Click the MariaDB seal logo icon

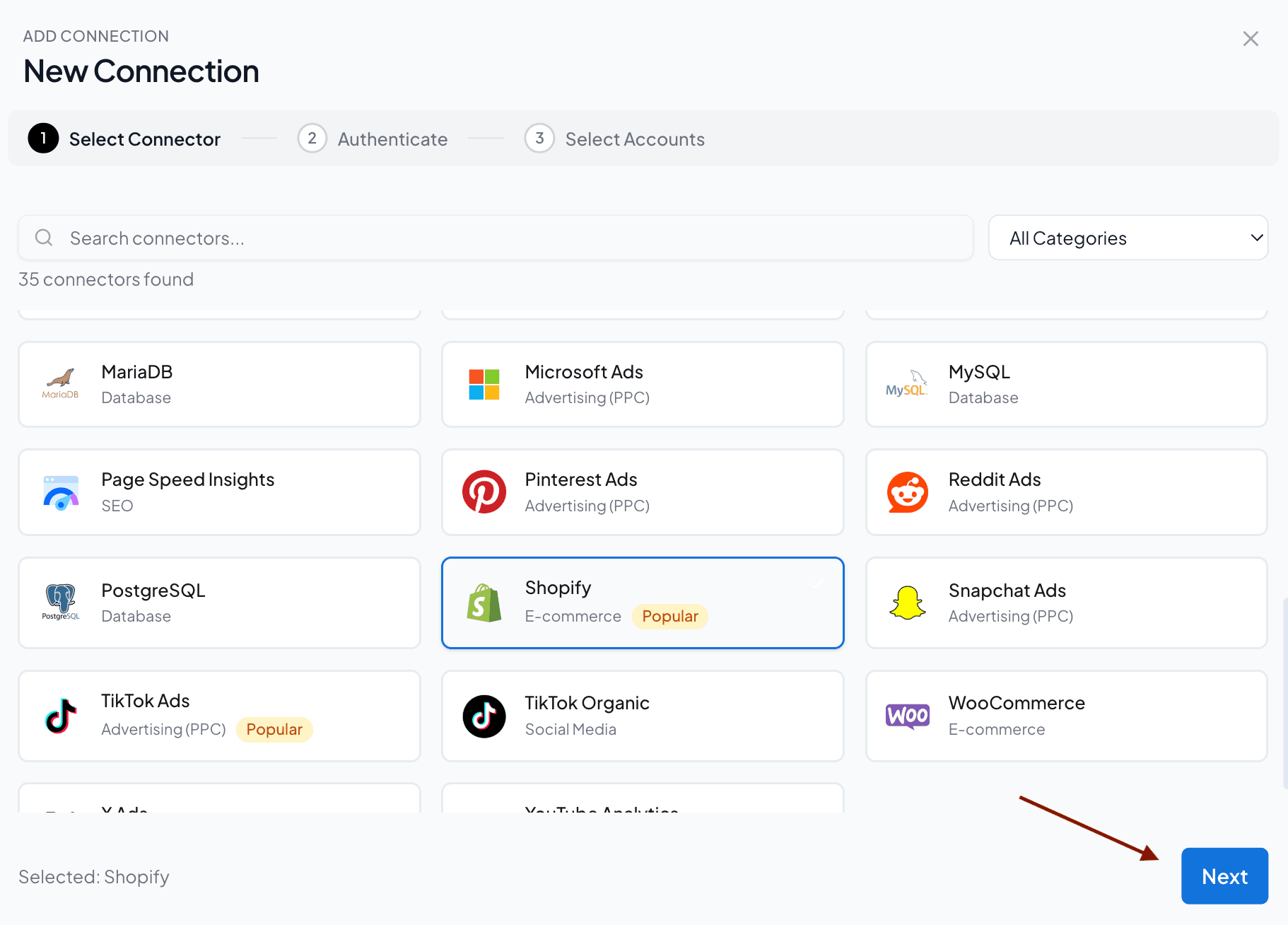pyautogui.click(x=60, y=384)
